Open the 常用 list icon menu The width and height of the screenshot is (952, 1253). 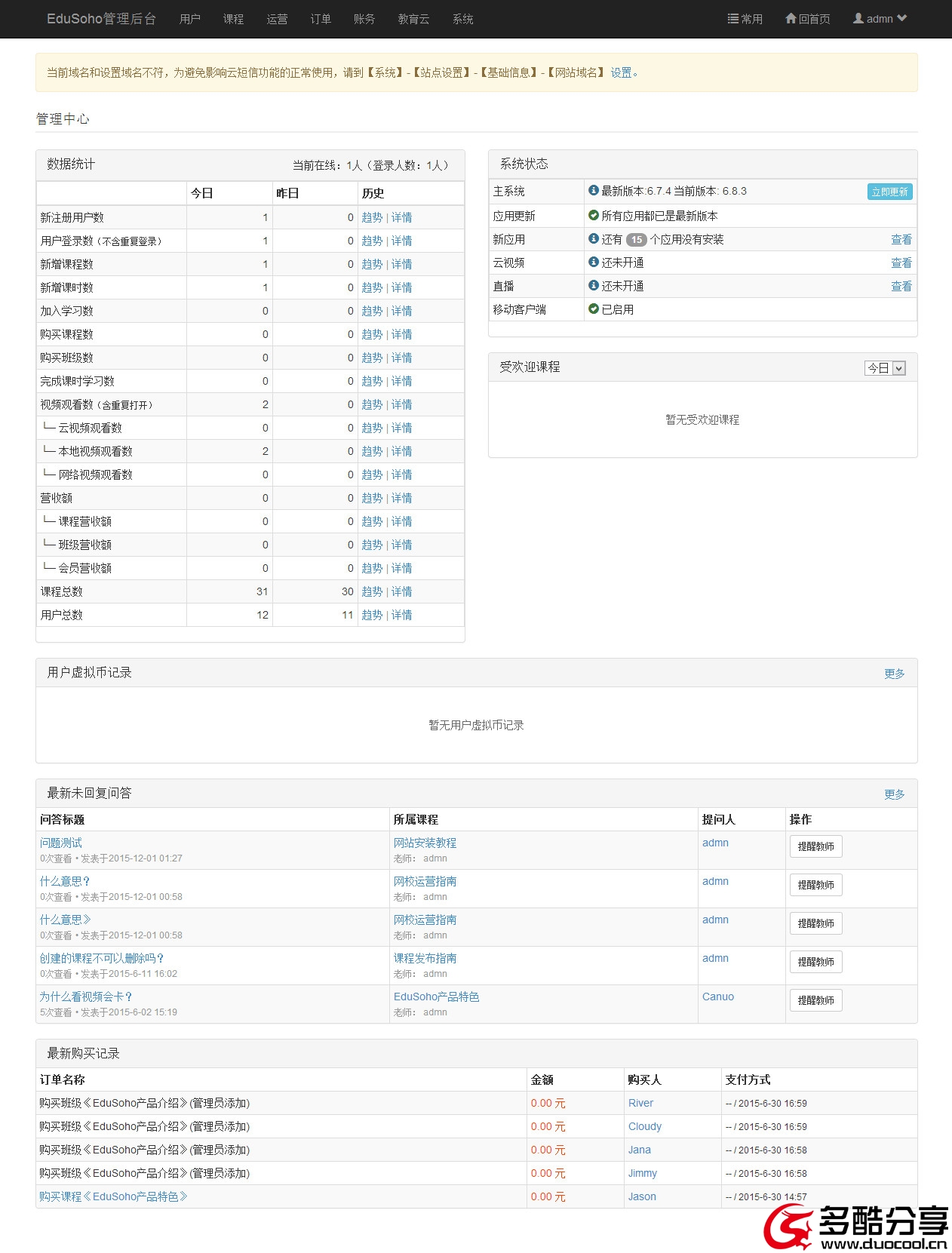point(745,19)
